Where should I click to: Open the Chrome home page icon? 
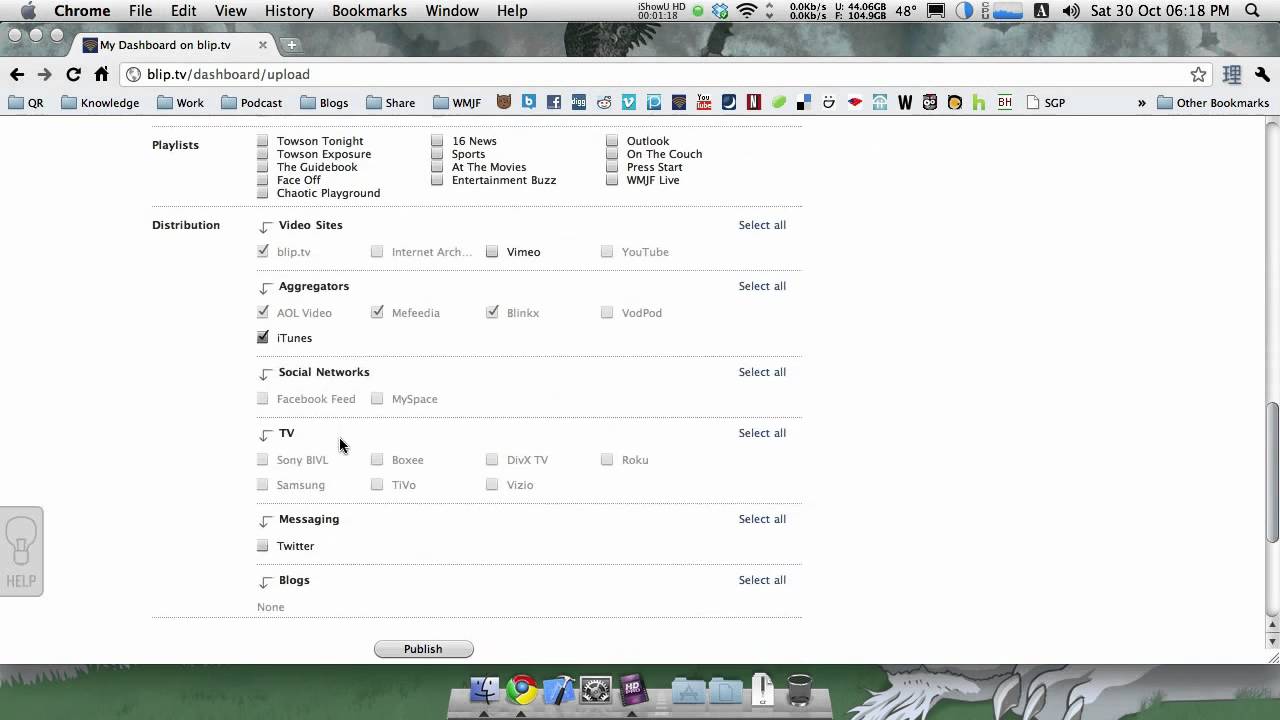[101, 74]
